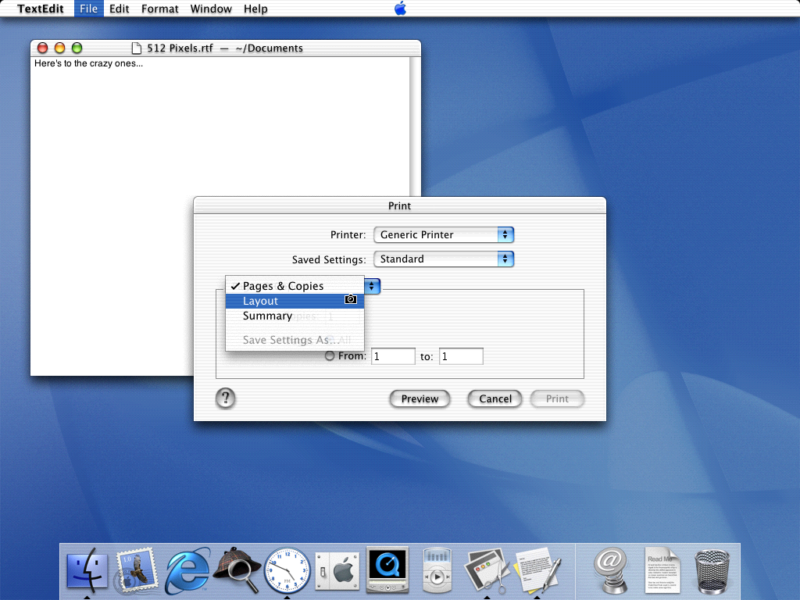Open the Saved Settings popup showing Standard
Image resolution: width=800 pixels, height=600 pixels.
pos(443,258)
